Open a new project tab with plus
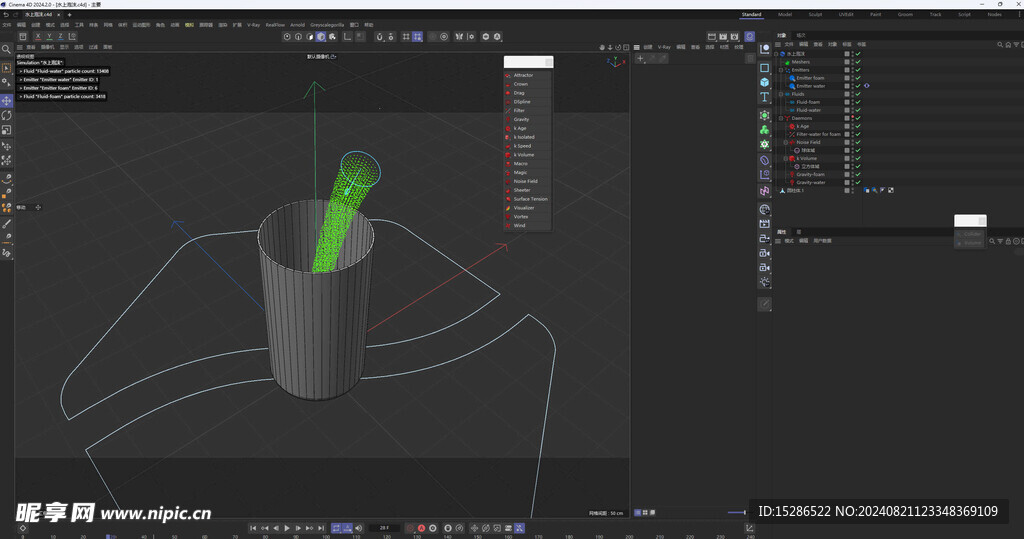 pos(69,14)
